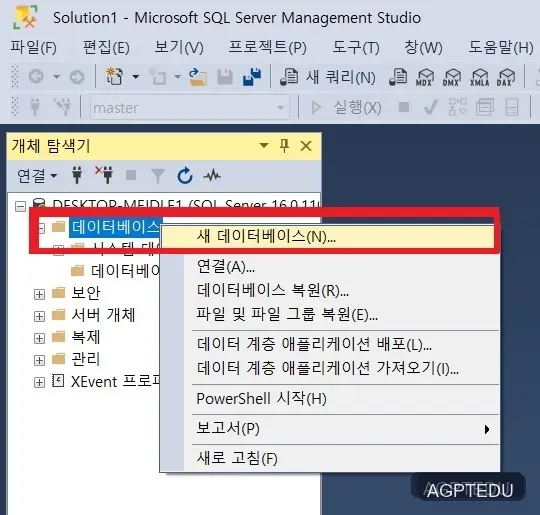Click the disconnect plug icon with red X
Image resolution: width=540 pixels, height=515 pixels.
[104, 175]
